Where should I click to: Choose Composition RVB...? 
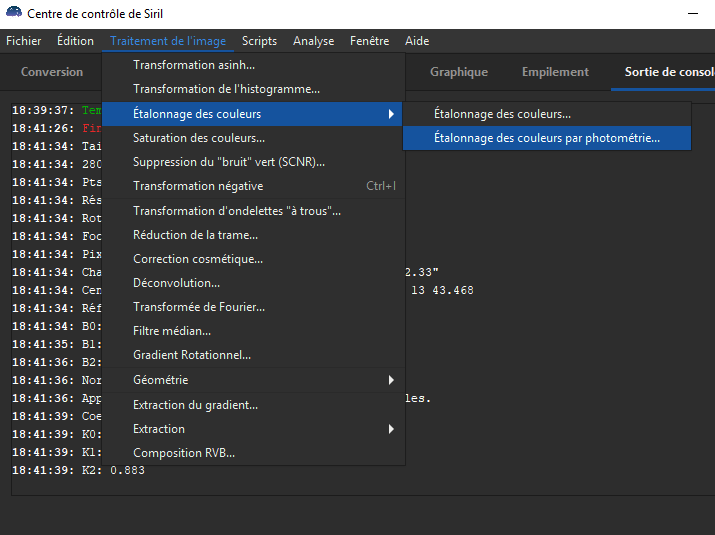pyautogui.click(x=254, y=453)
